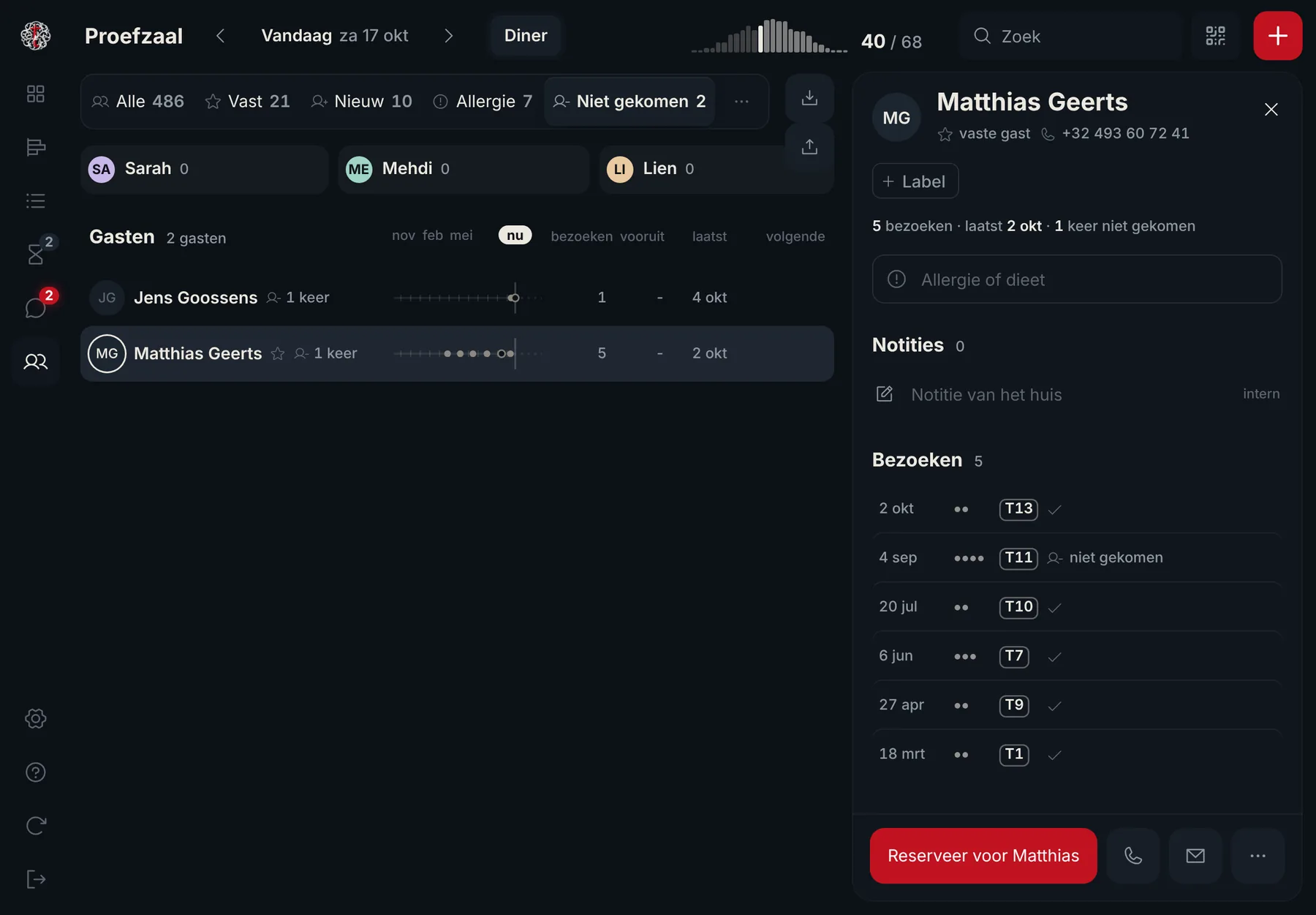Open the dashboard grid icon in sidebar
Viewport: 1316px width, 915px height.
pyautogui.click(x=35, y=94)
